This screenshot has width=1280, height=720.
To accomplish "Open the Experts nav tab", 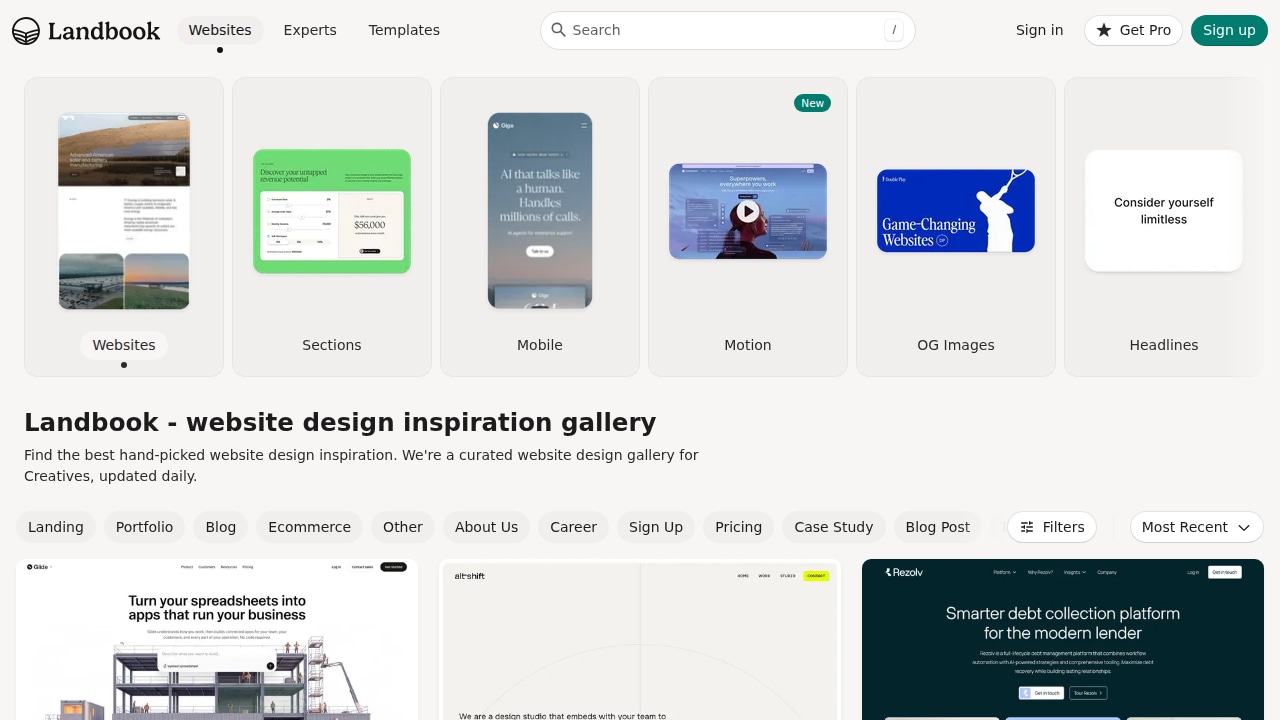I will [x=310, y=30].
